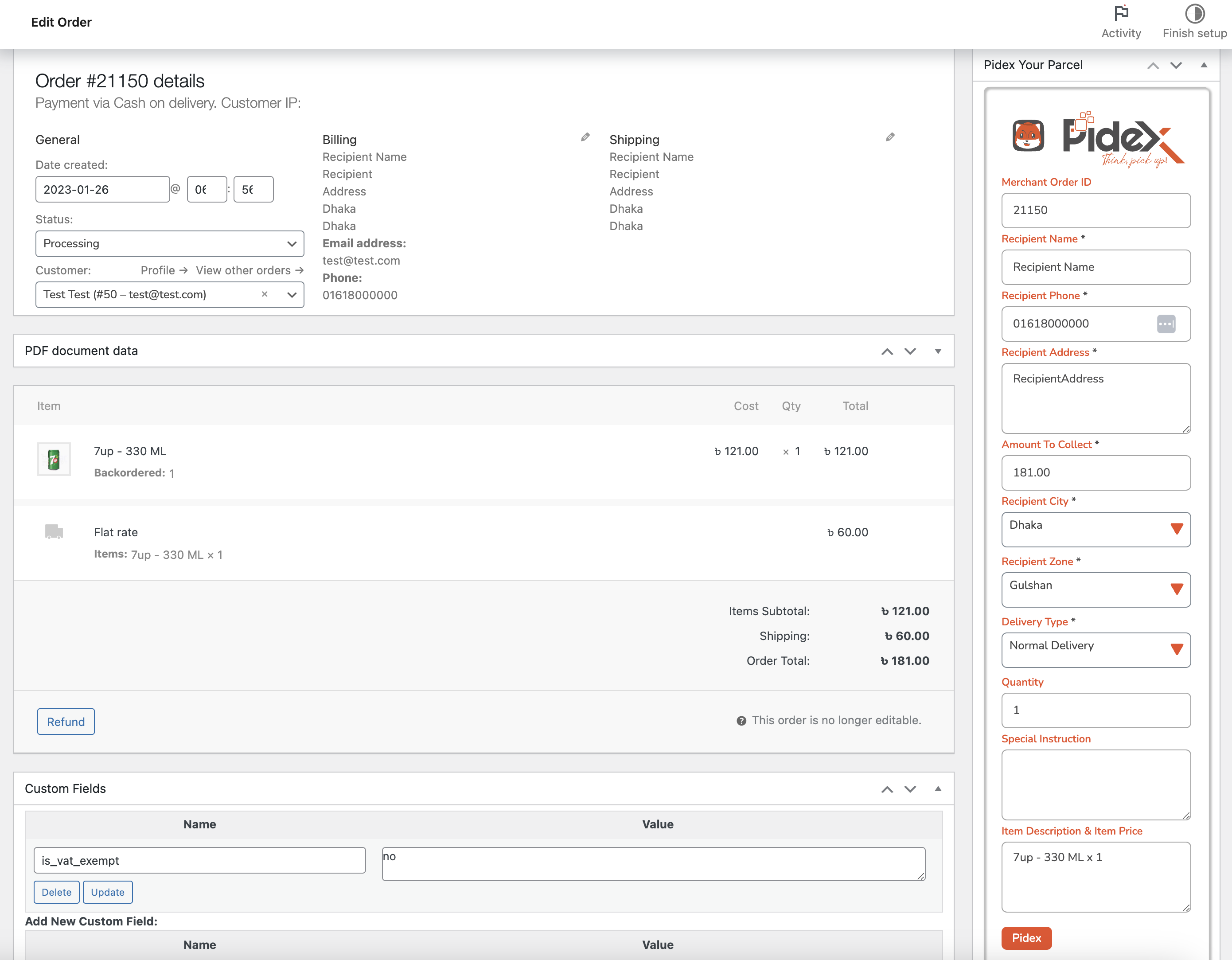Move the Pidex Your Parcel panel up
1232x960 pixels.
click(x=1153, y=66)
